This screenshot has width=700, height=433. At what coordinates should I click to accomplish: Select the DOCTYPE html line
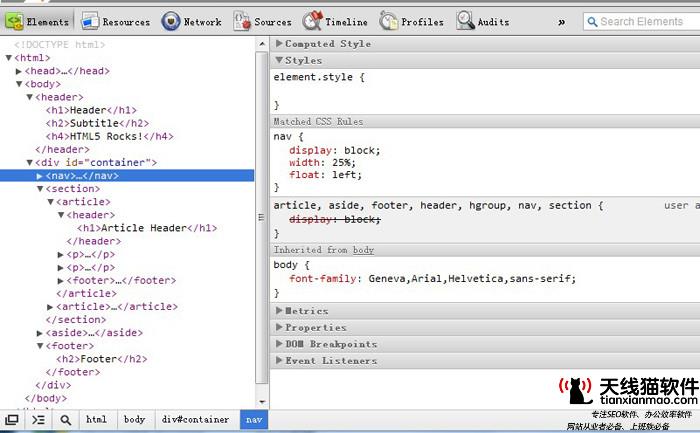(59, 45)
